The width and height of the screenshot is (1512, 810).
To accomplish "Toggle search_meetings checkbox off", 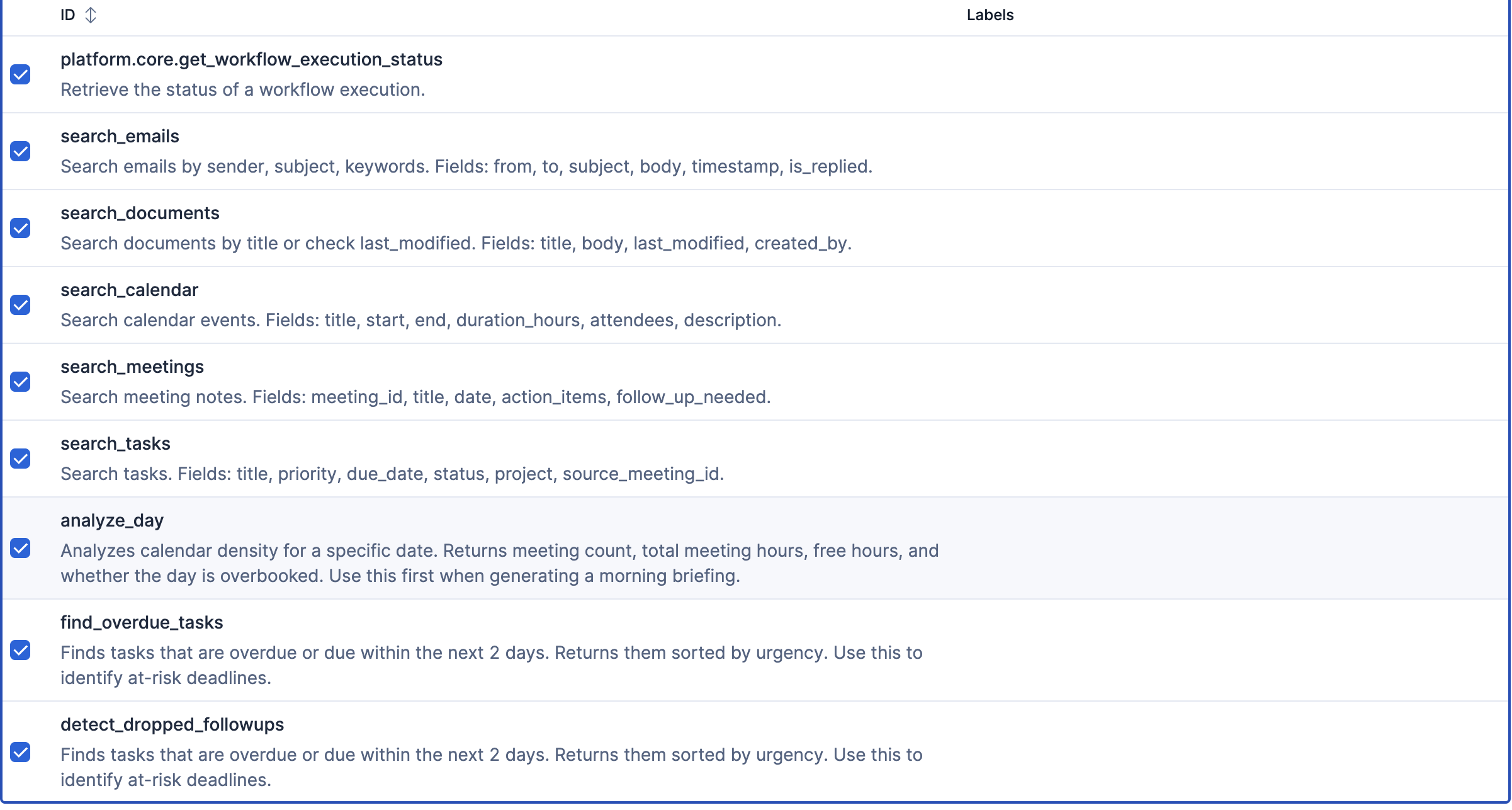I will pos(21,382).
